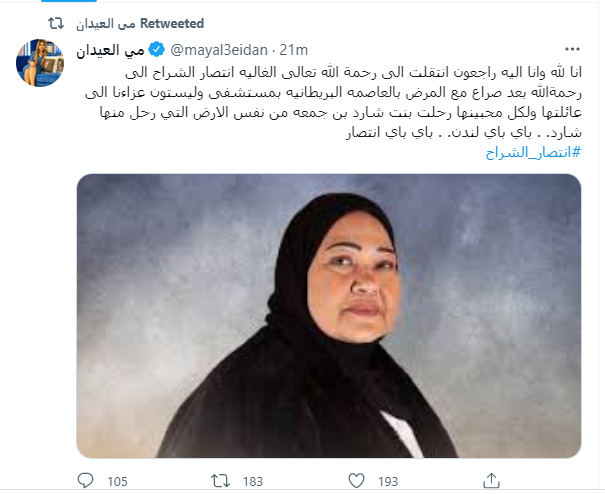This screenshot has width=605, height=494.
Task: Click the display name مي العيدان
Action: click(x=110, y=50)
